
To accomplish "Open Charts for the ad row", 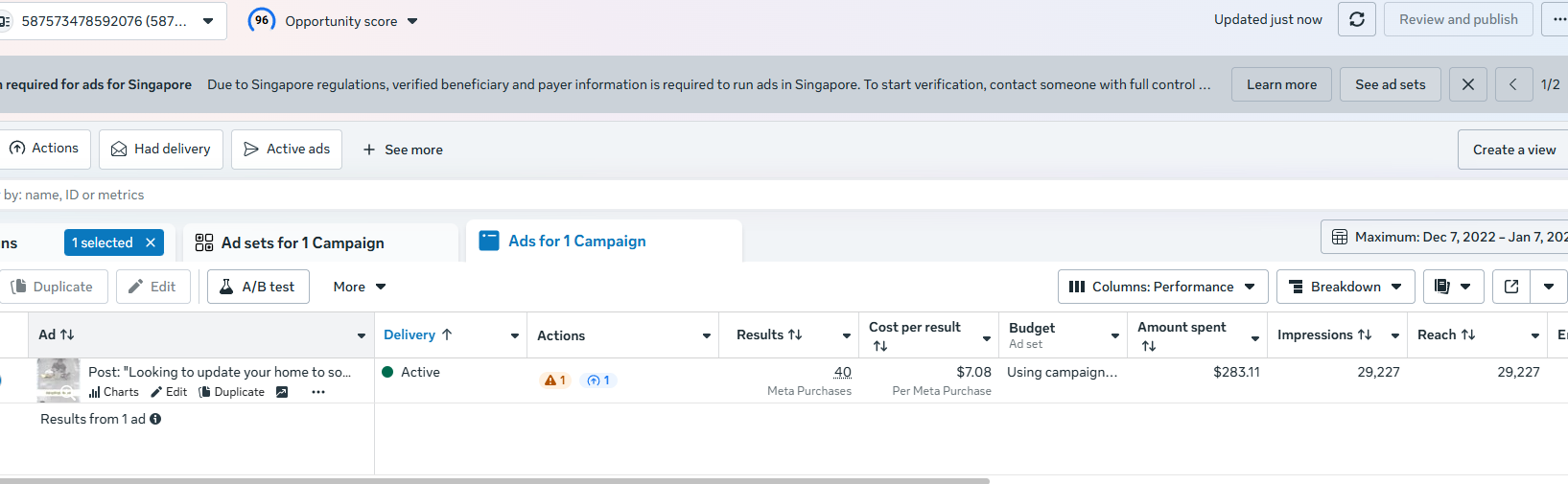I will [114, 392].
